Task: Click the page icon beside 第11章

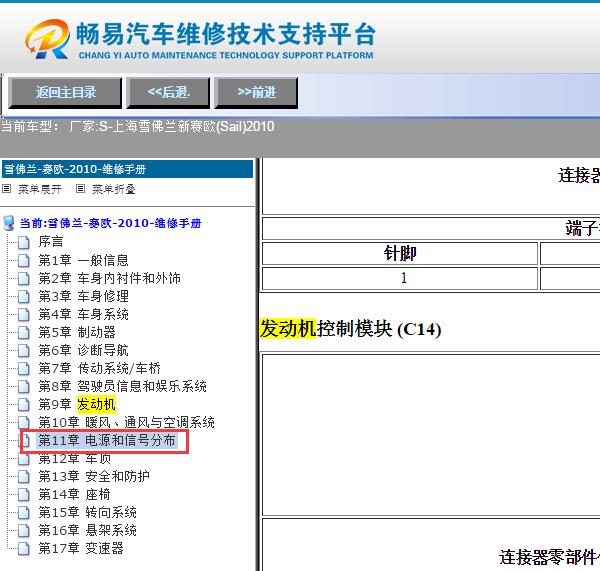Action: 26,440
